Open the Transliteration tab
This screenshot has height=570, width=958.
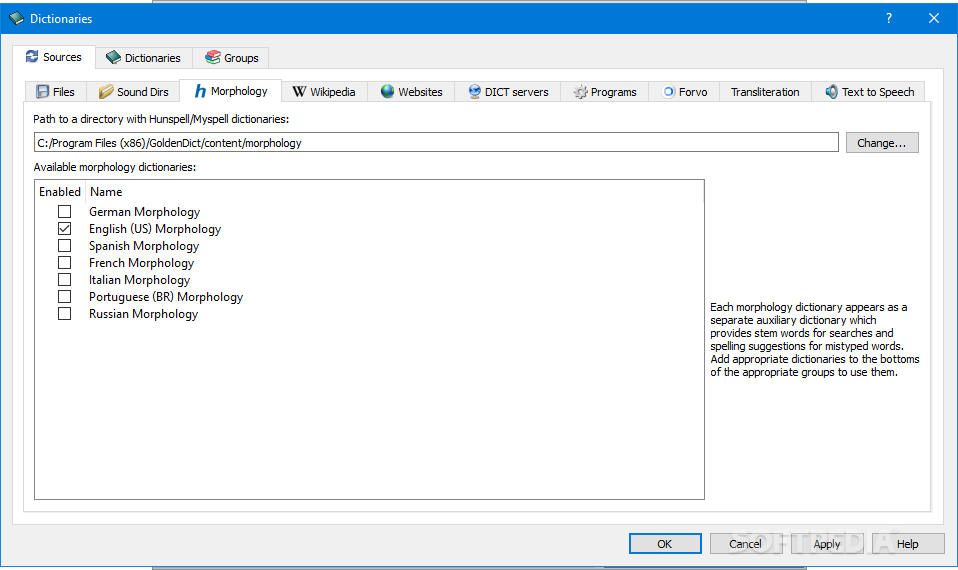pyautogui.click(x=765, y=92)
